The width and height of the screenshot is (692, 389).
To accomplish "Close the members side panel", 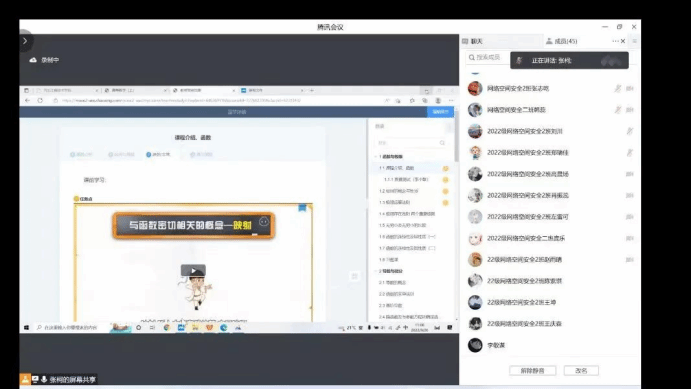I will coord(623,41).
